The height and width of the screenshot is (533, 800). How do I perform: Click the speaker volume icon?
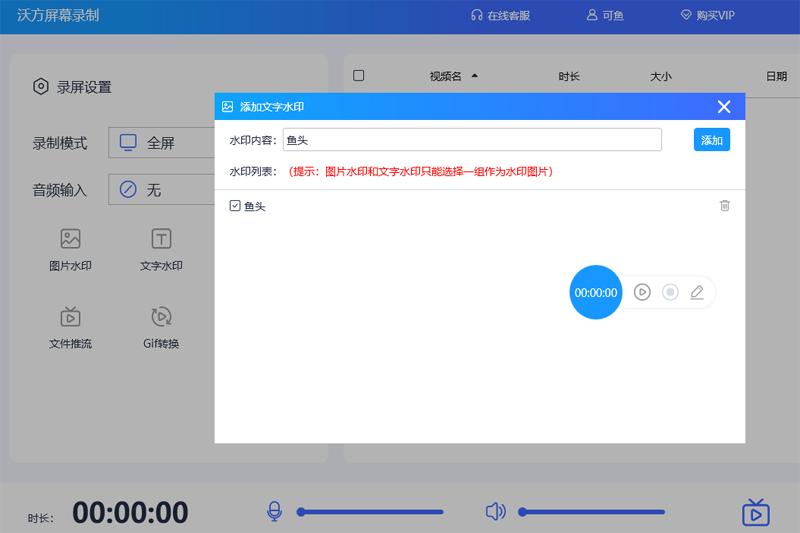(x=495, y=512)
